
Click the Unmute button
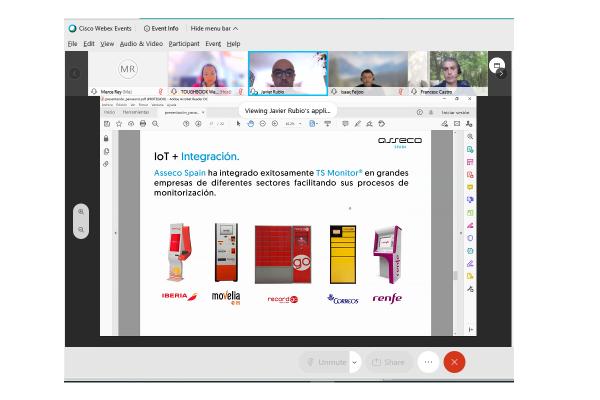[326, 362]
